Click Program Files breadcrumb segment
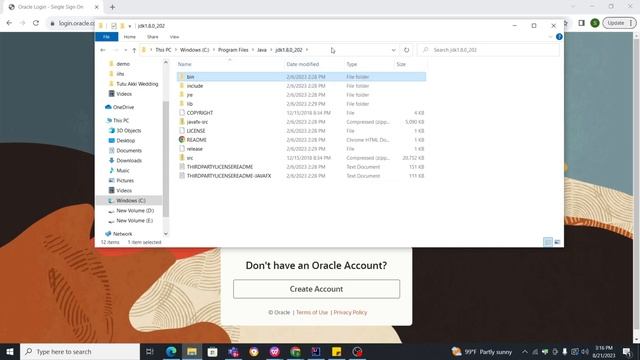 [233, 50]
